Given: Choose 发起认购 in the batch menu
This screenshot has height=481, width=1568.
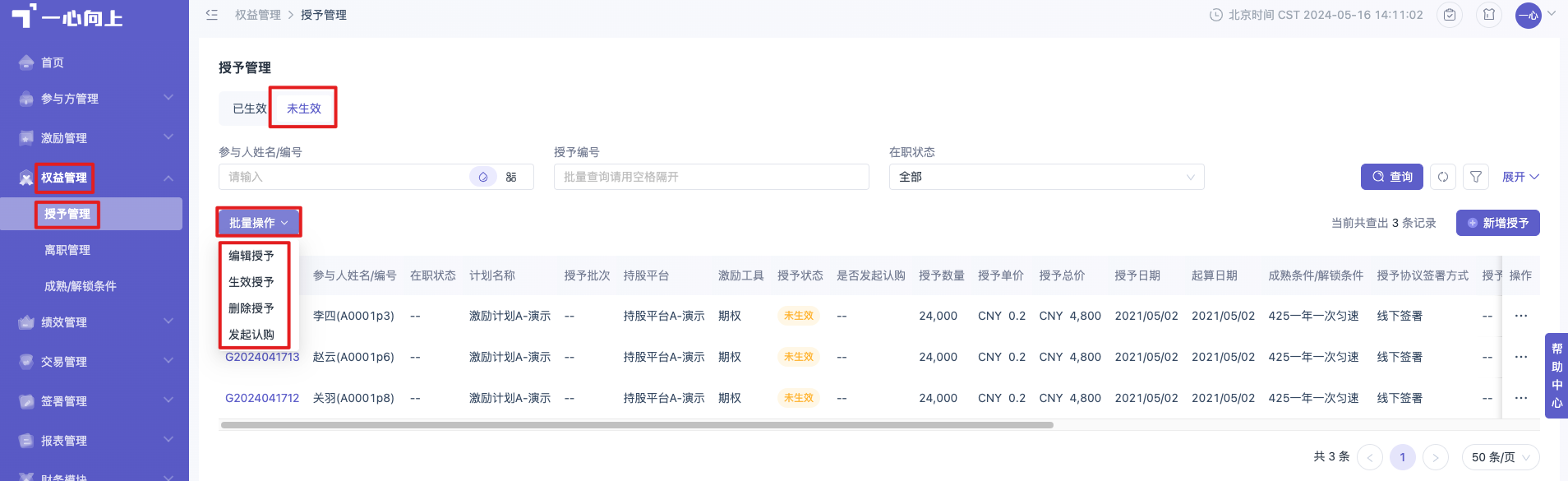Looking at the screenshot, I should coord(251,335).
